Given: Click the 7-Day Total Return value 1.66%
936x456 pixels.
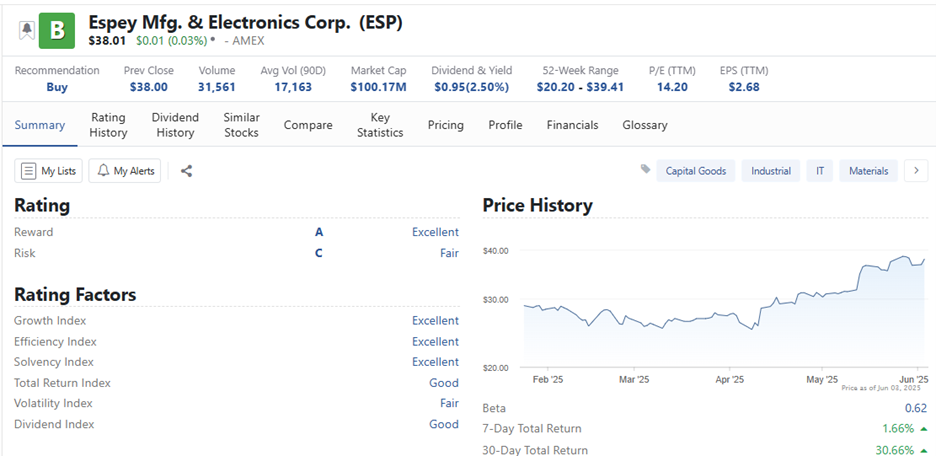Looking at the screenshot, I should 898,429.
